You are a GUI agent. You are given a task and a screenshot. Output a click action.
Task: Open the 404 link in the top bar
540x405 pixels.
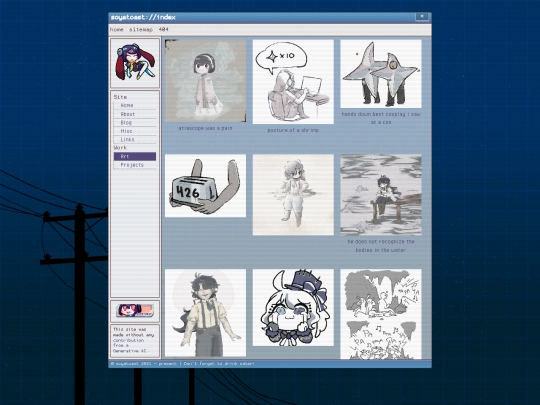(164, 30)
